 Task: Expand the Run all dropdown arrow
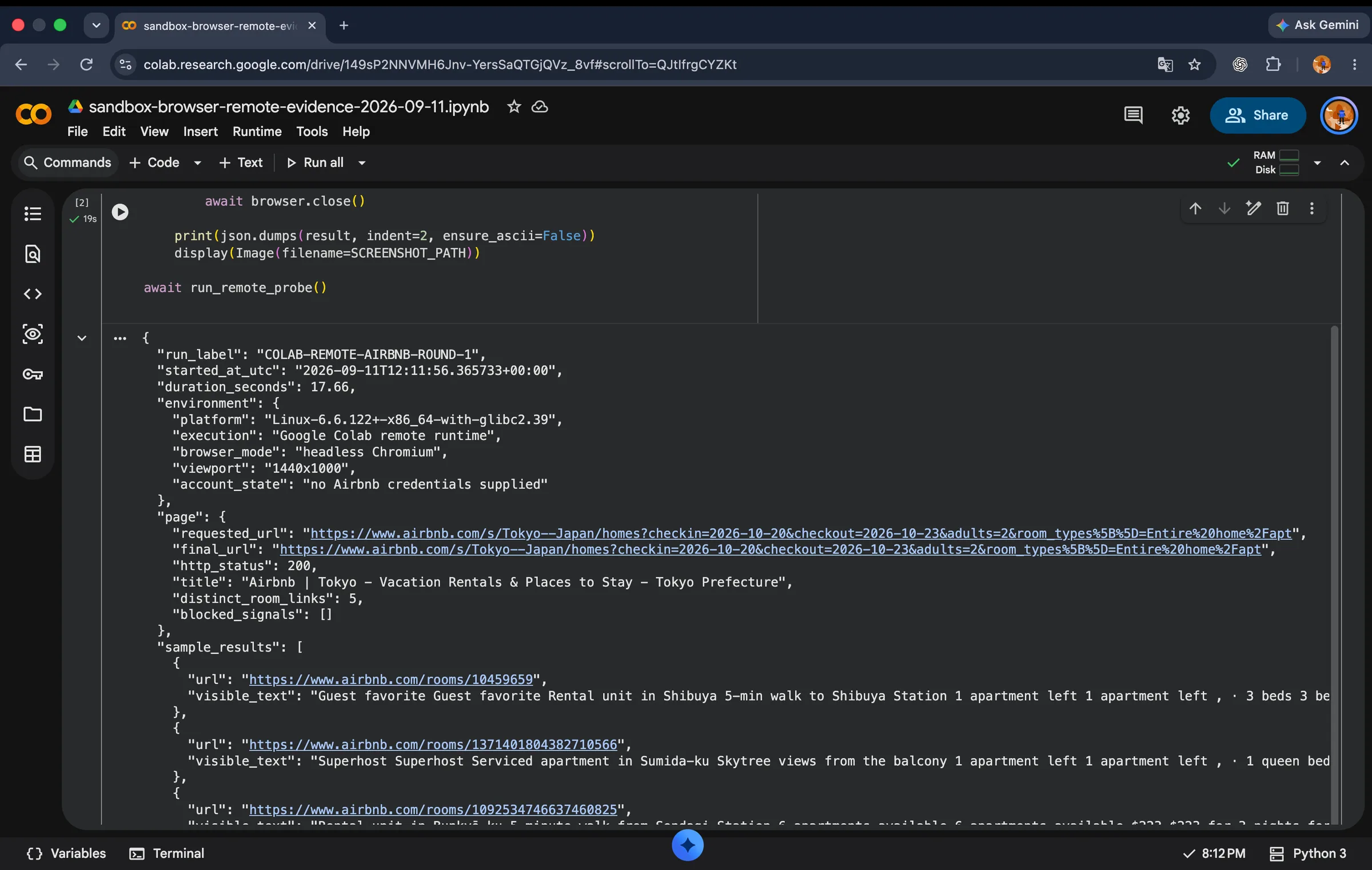[362, 163]
